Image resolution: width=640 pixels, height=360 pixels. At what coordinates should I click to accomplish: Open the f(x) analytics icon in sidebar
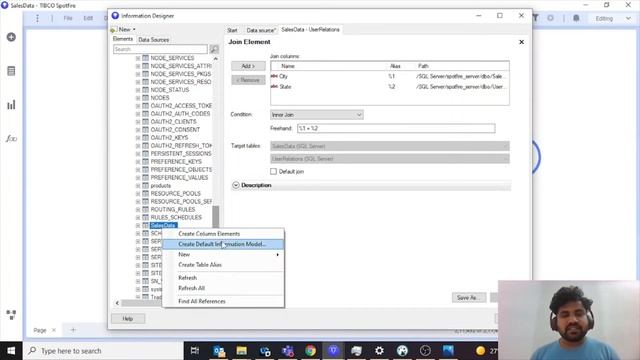pyautogui.click(x=11, y=139)
